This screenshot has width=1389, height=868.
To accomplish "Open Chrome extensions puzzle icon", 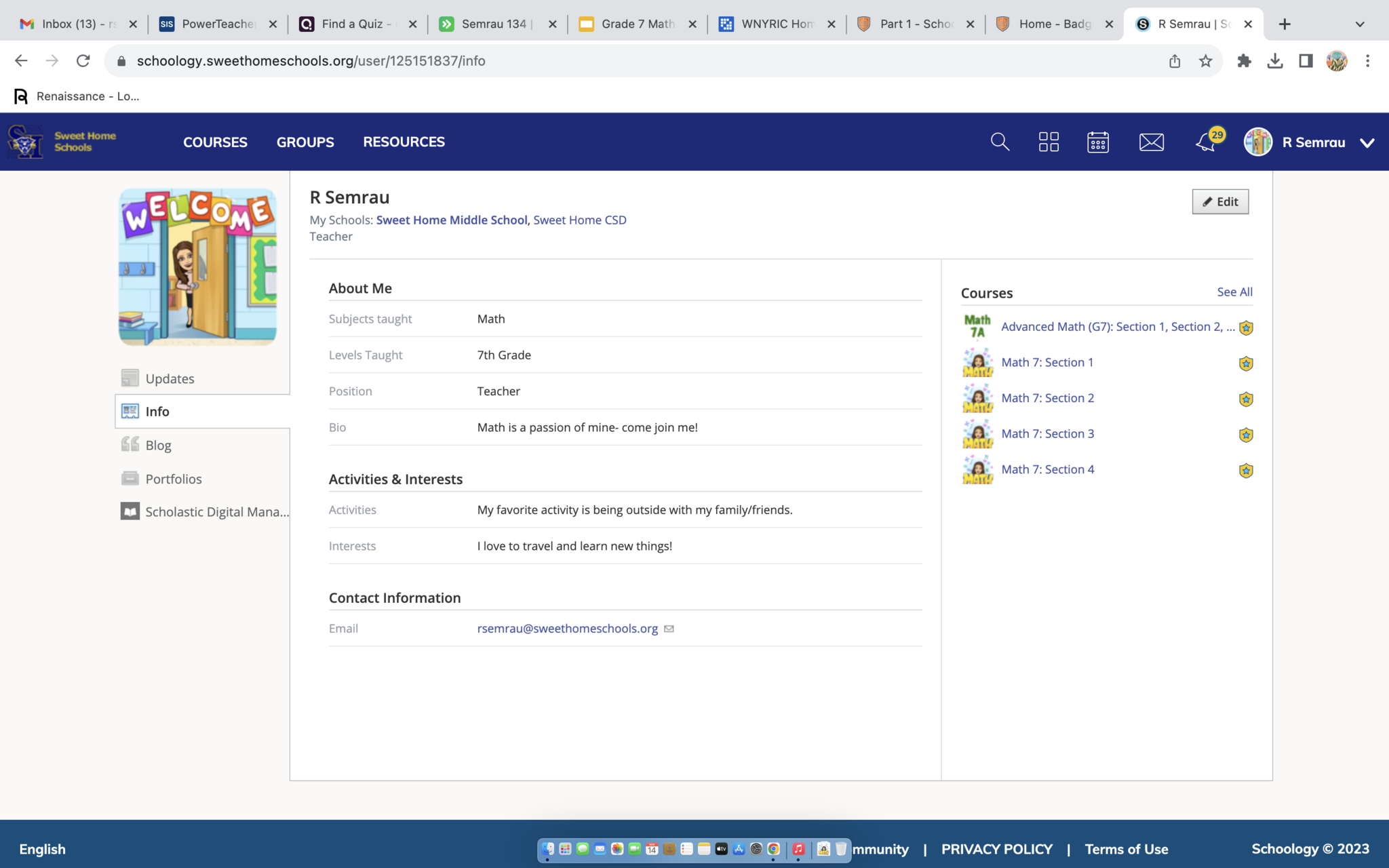I will [1244, 61].
